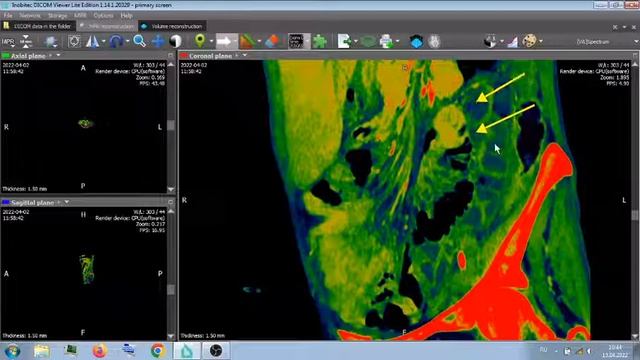Switch to DICOM data in the folder tab
640x360 pixels.
38,26
